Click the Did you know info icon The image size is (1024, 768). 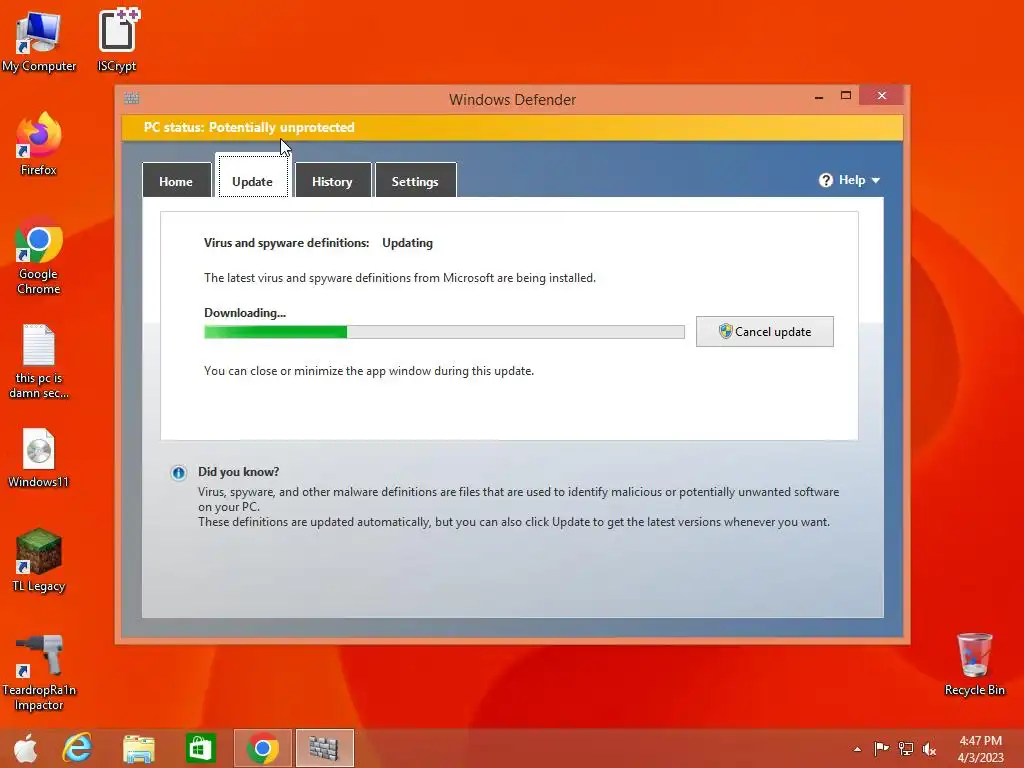pos(178,473)
